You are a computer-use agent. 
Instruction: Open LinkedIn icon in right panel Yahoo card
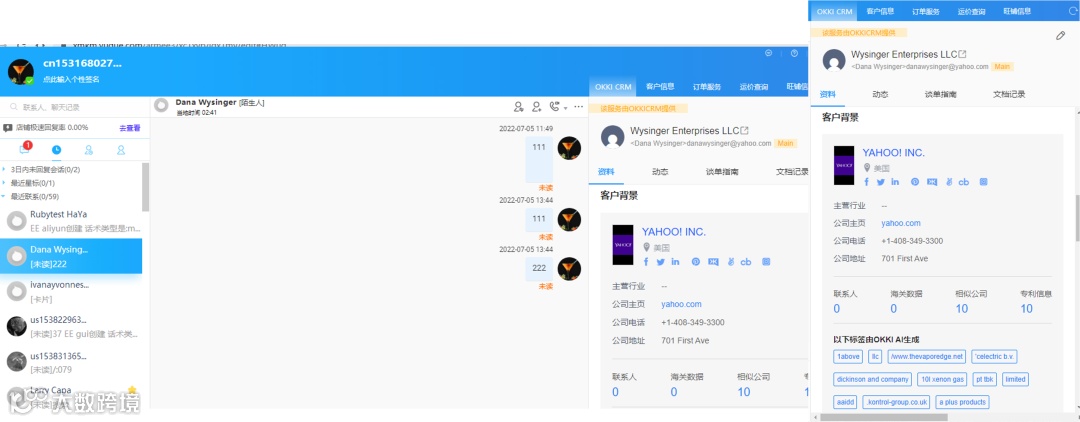click(895, 182)
